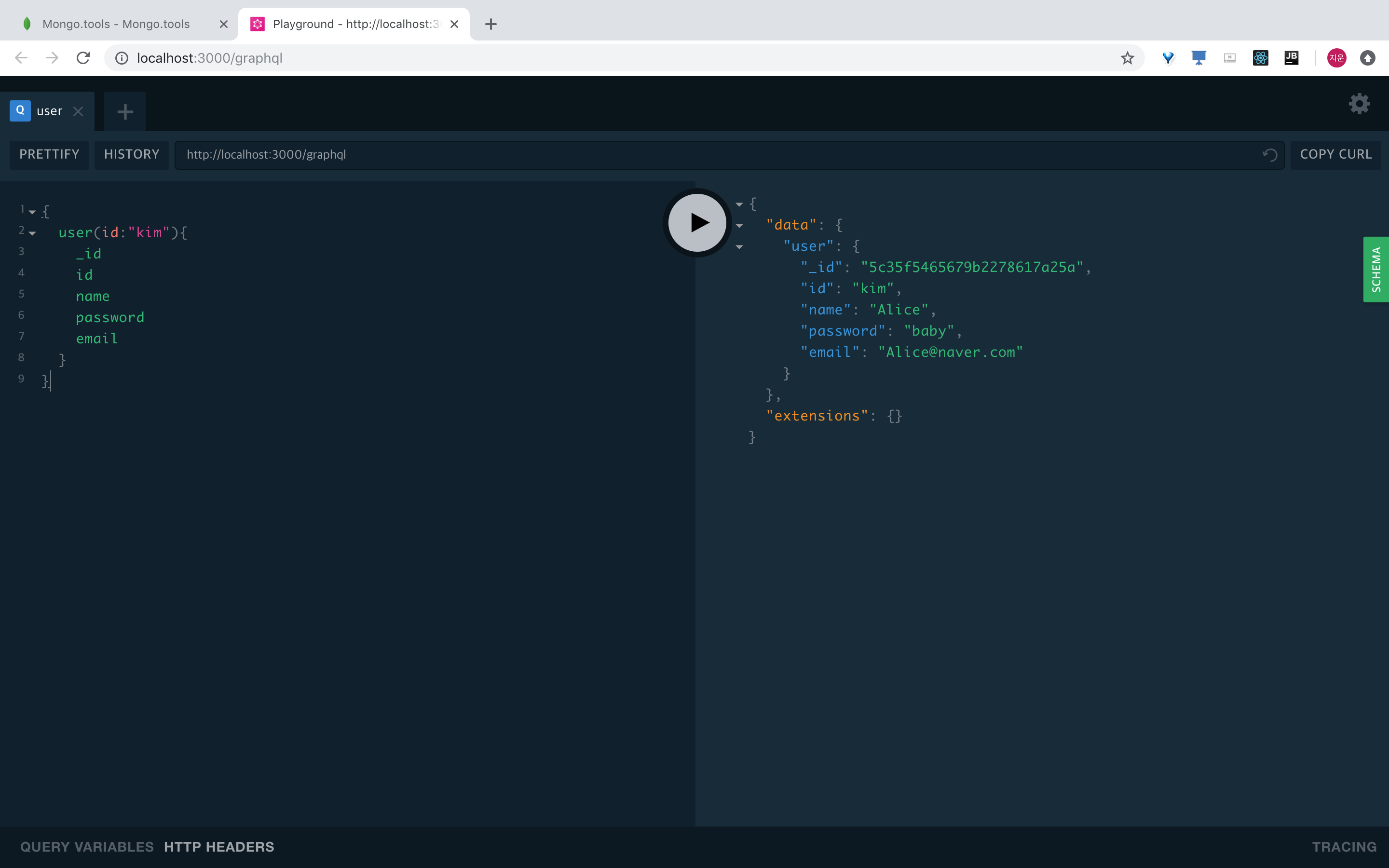This screenshot has height=868, width=1389.
Task: Click the "baby" password value
Action: tap(929, 331)
